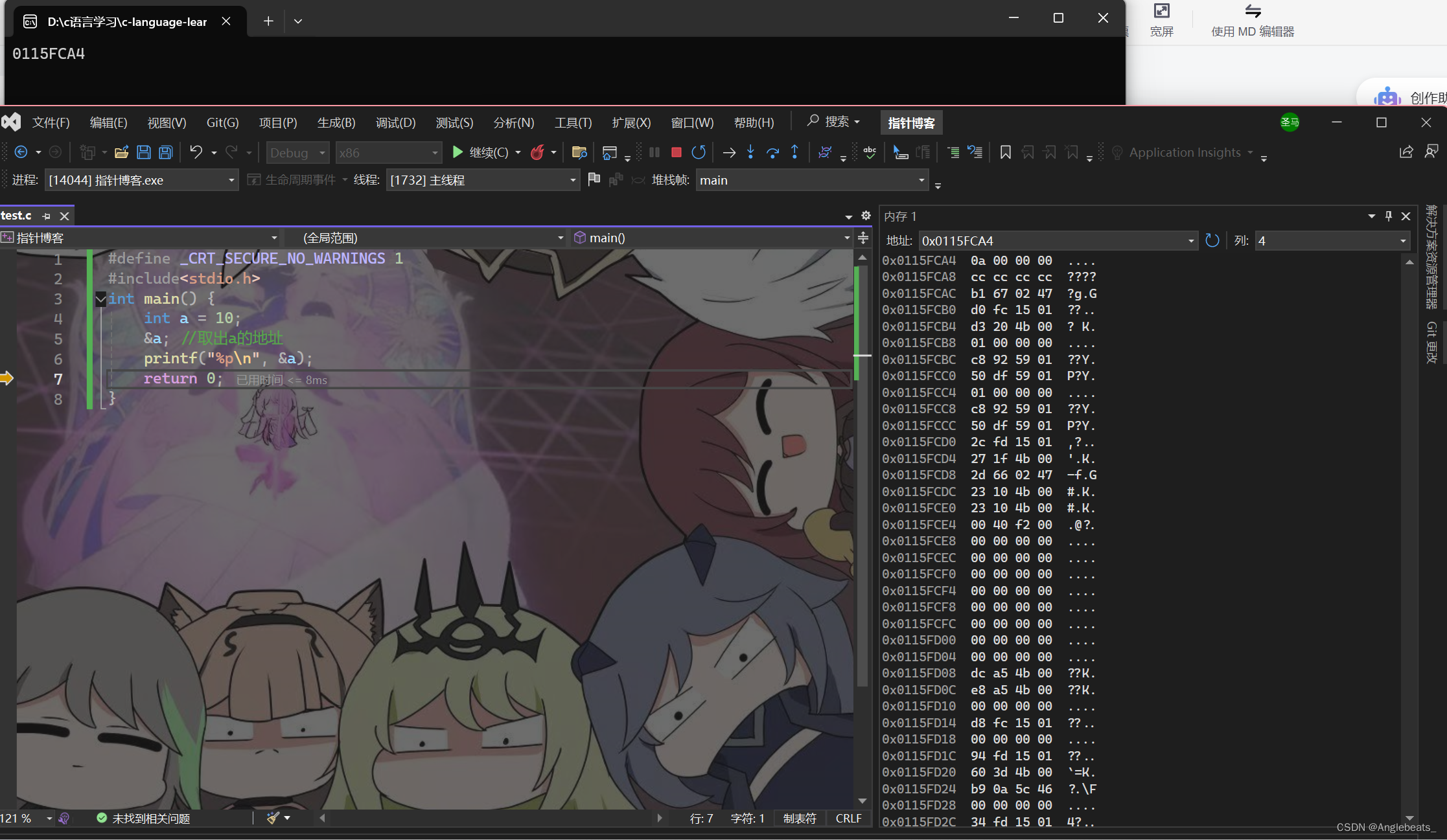Toggle bookmark on the current line
Image resolution: width=1447 pixels, height=840 pixels.
click(x=1005, y=152)
